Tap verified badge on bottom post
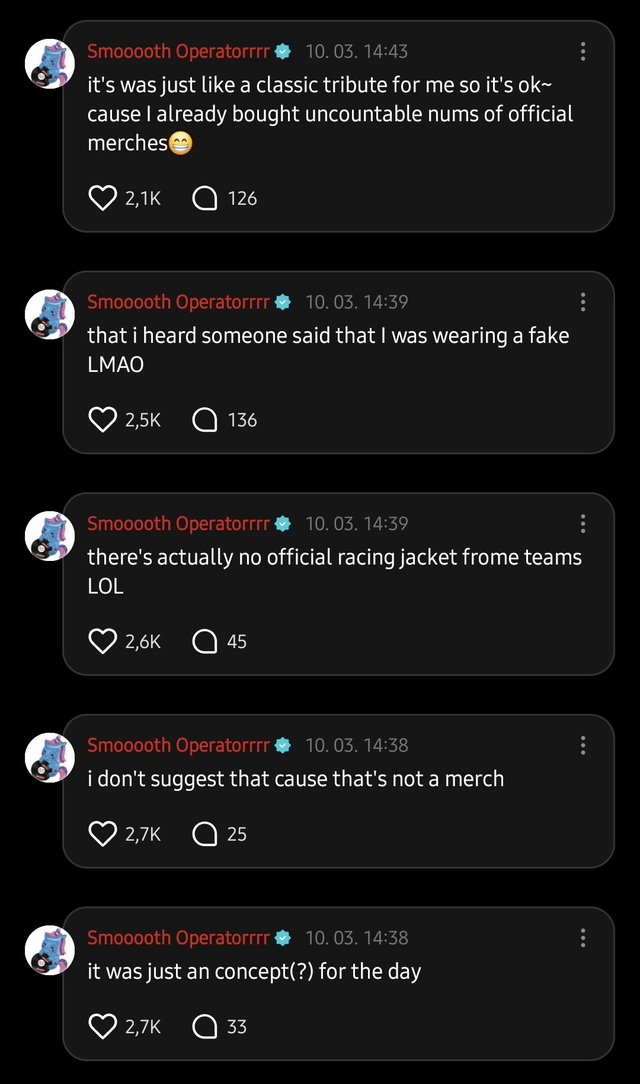This screenshot has height=1084, width=640. pyautogui.click(x=283, y=938)
